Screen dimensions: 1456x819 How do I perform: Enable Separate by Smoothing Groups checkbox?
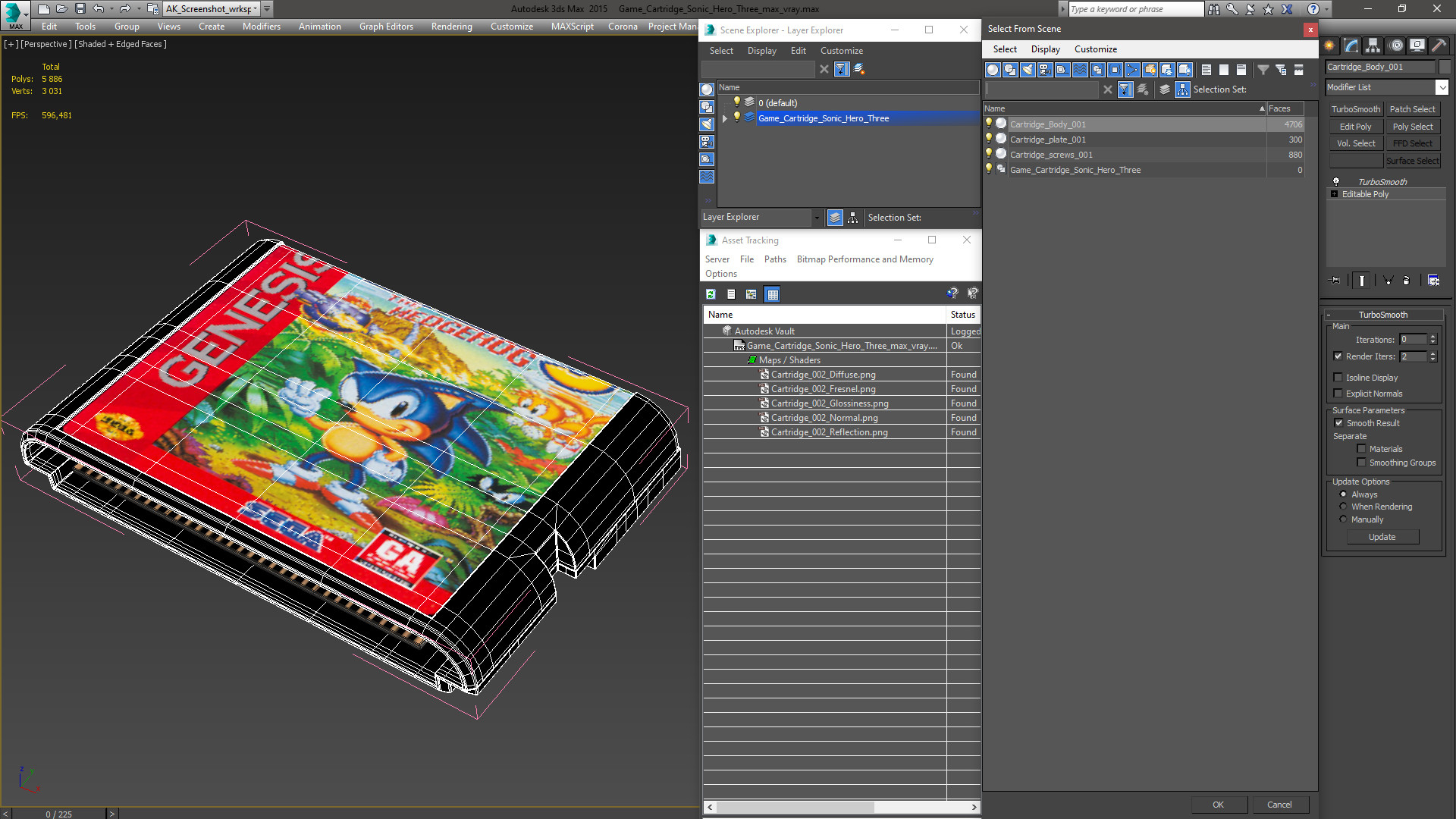[1361, 463]
